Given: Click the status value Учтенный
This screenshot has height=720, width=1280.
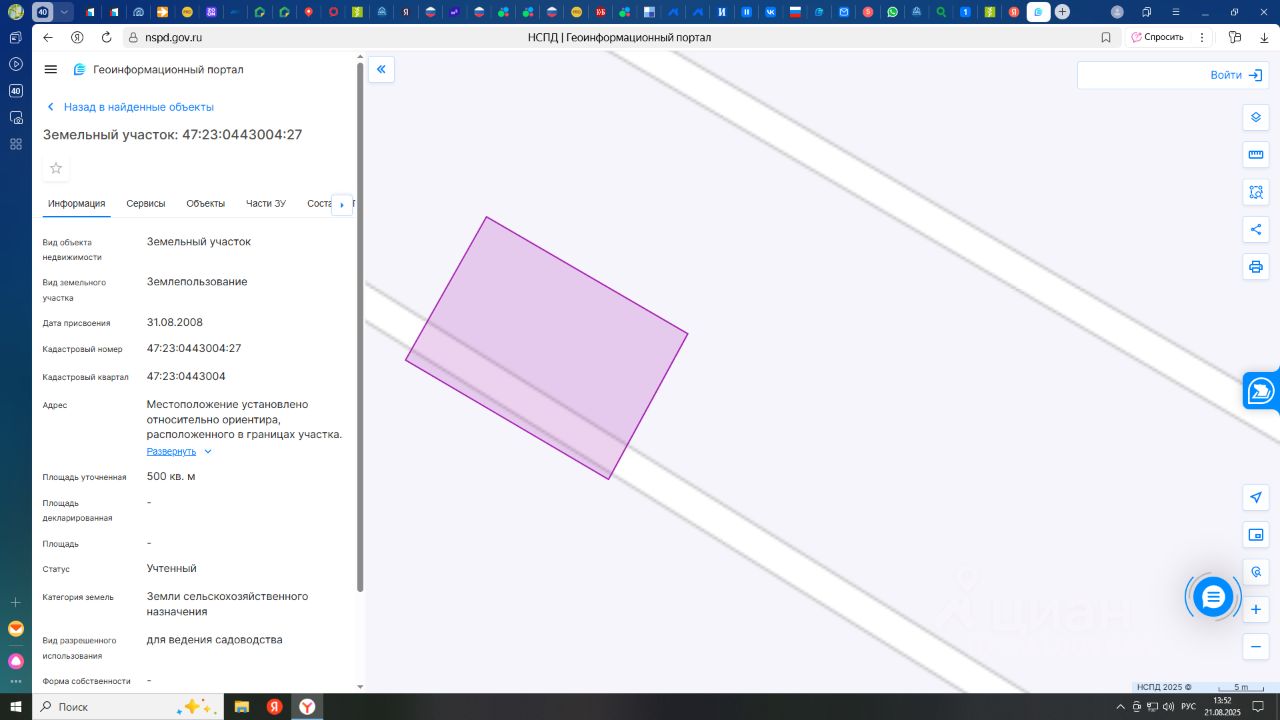Looking at the screenshot, I should [172, 568].
